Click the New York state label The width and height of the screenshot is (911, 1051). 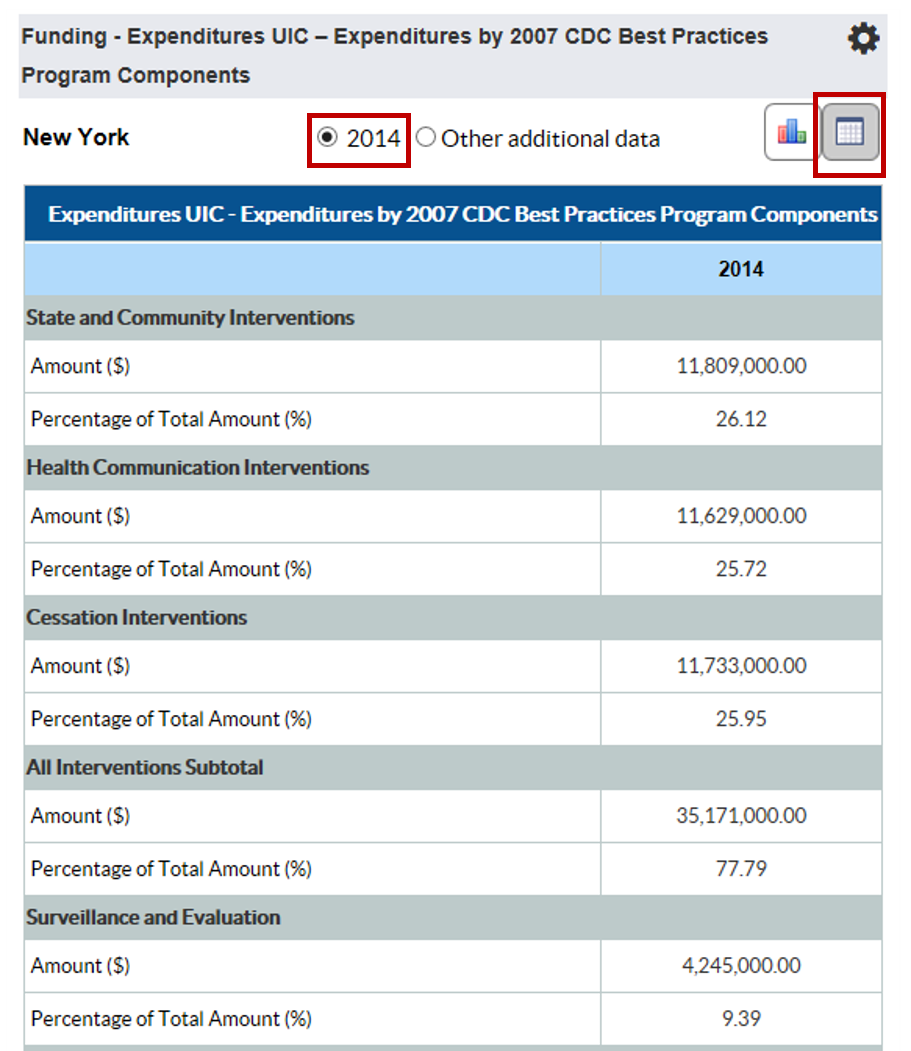click(x=76, y=138)
